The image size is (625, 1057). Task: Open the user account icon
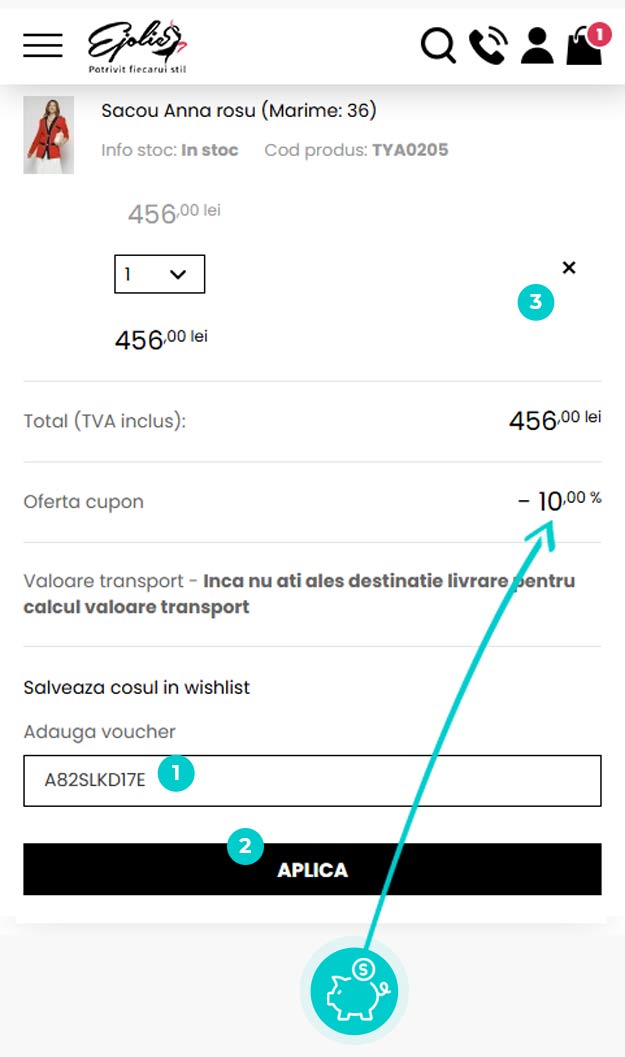pos(537,46)
